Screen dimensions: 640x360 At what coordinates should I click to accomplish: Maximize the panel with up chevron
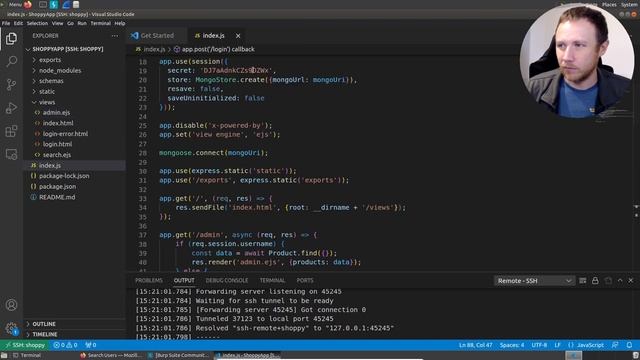click(x=620, y=281)
